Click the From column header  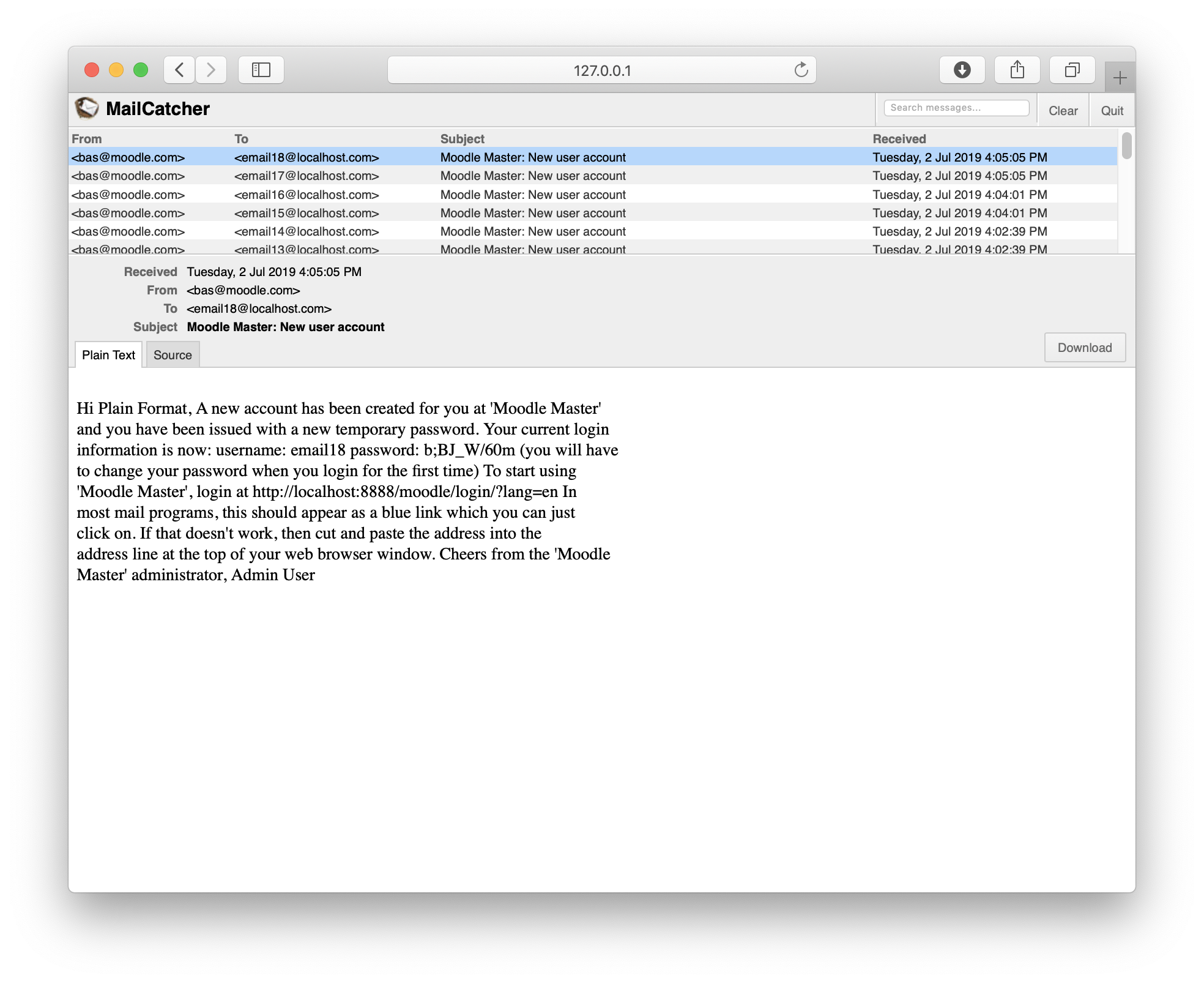click(87, 139)
